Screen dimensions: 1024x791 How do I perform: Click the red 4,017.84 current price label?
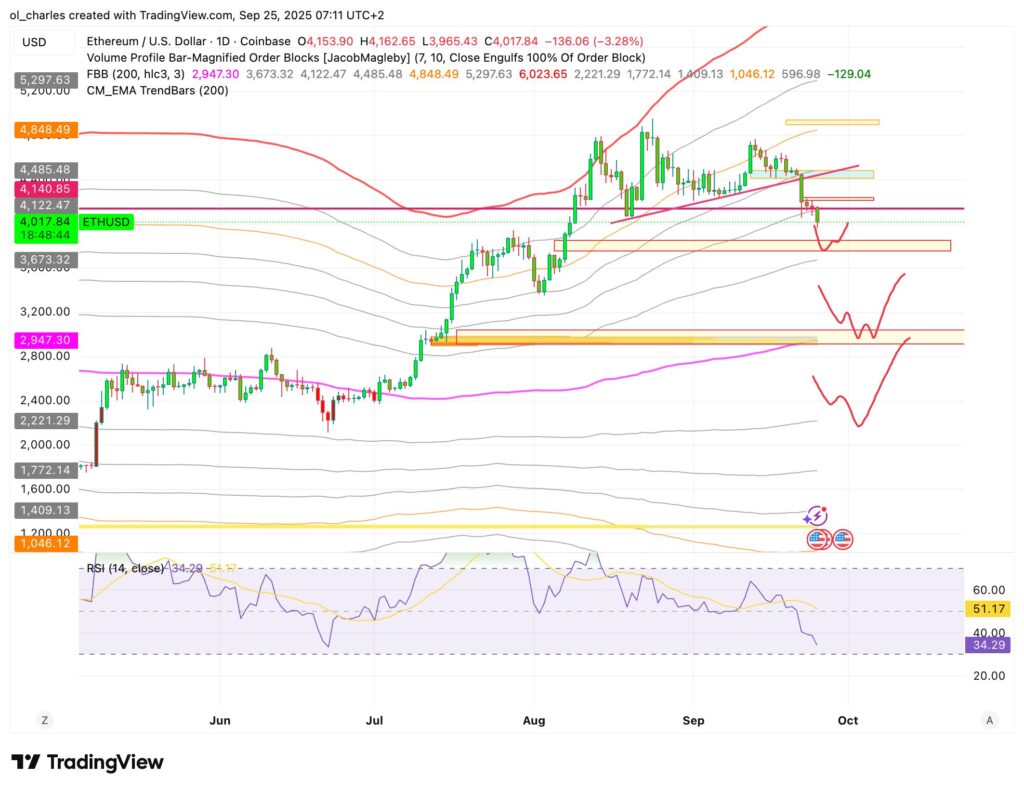click(x=43, y=224)
